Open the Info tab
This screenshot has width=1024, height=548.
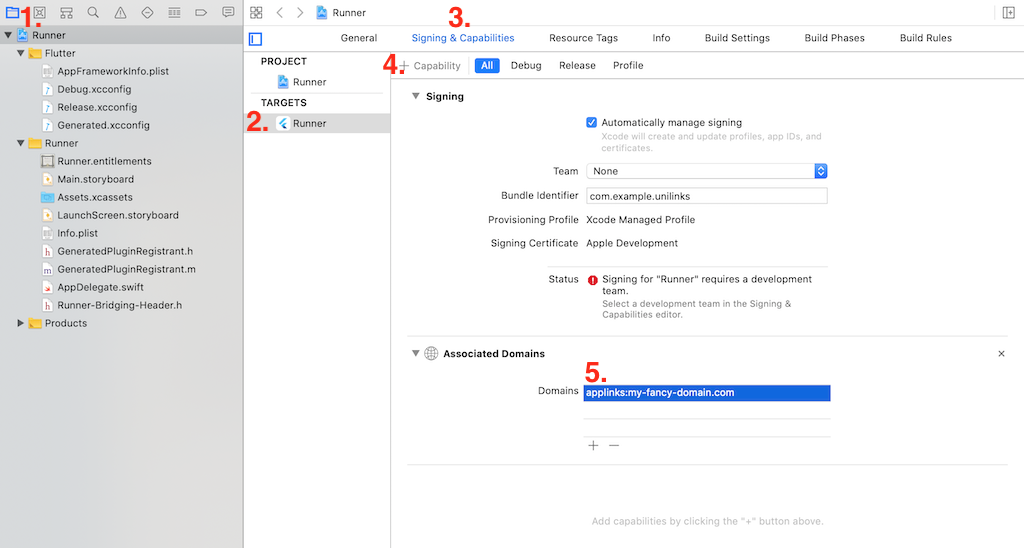coord(661,38)
